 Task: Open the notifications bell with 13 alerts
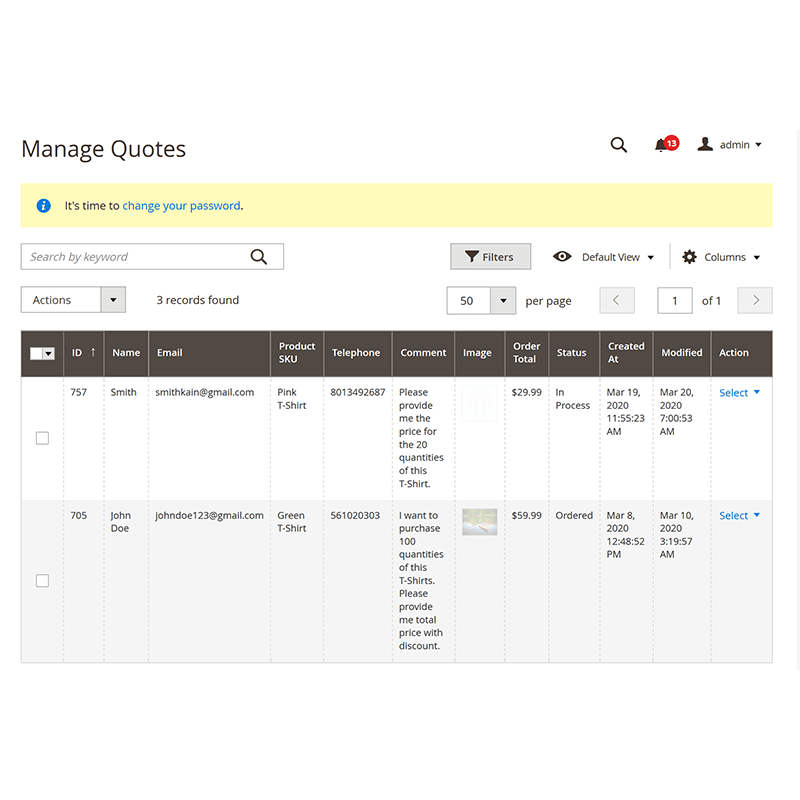661,145
